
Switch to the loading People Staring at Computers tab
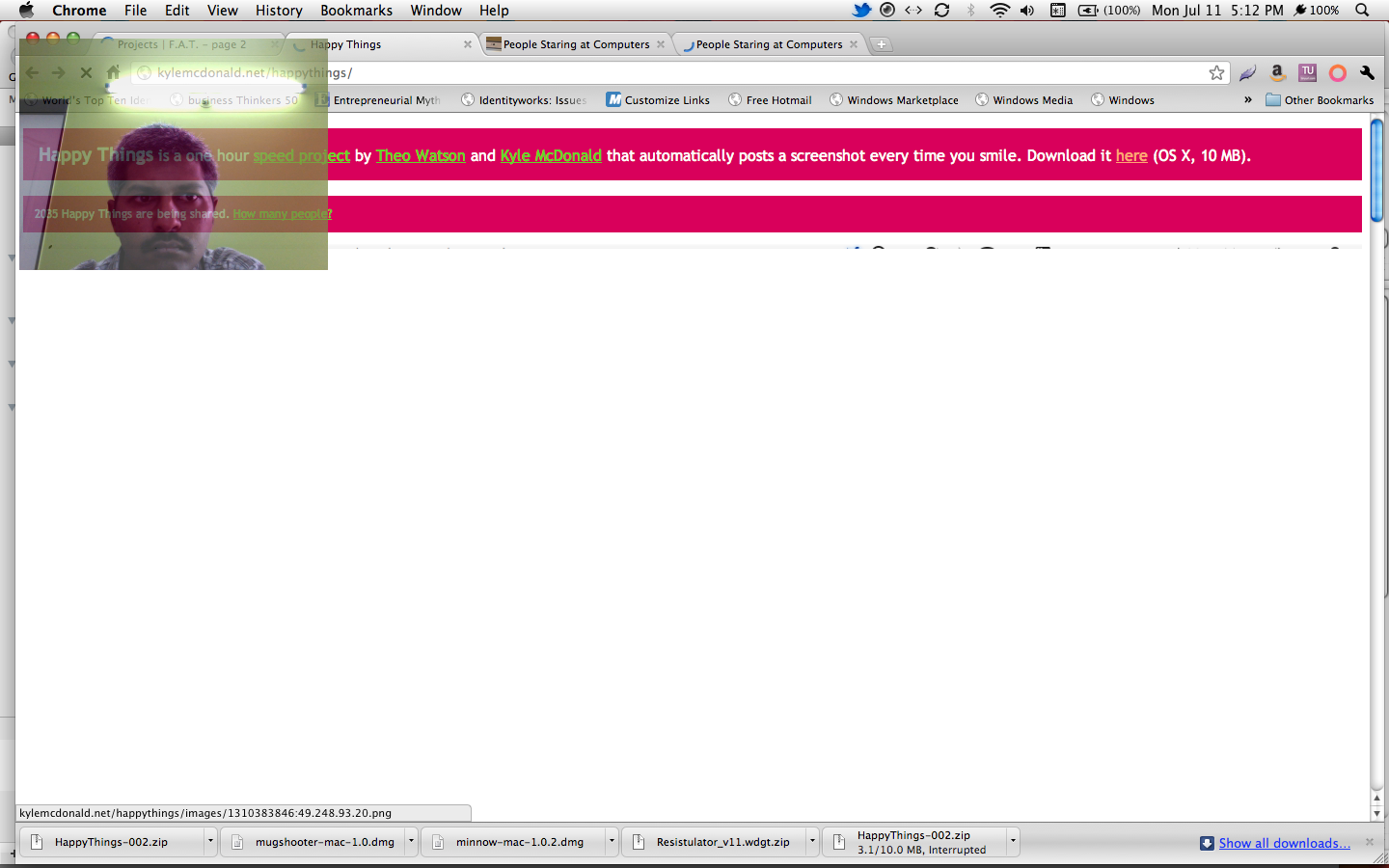coord(769,44)
